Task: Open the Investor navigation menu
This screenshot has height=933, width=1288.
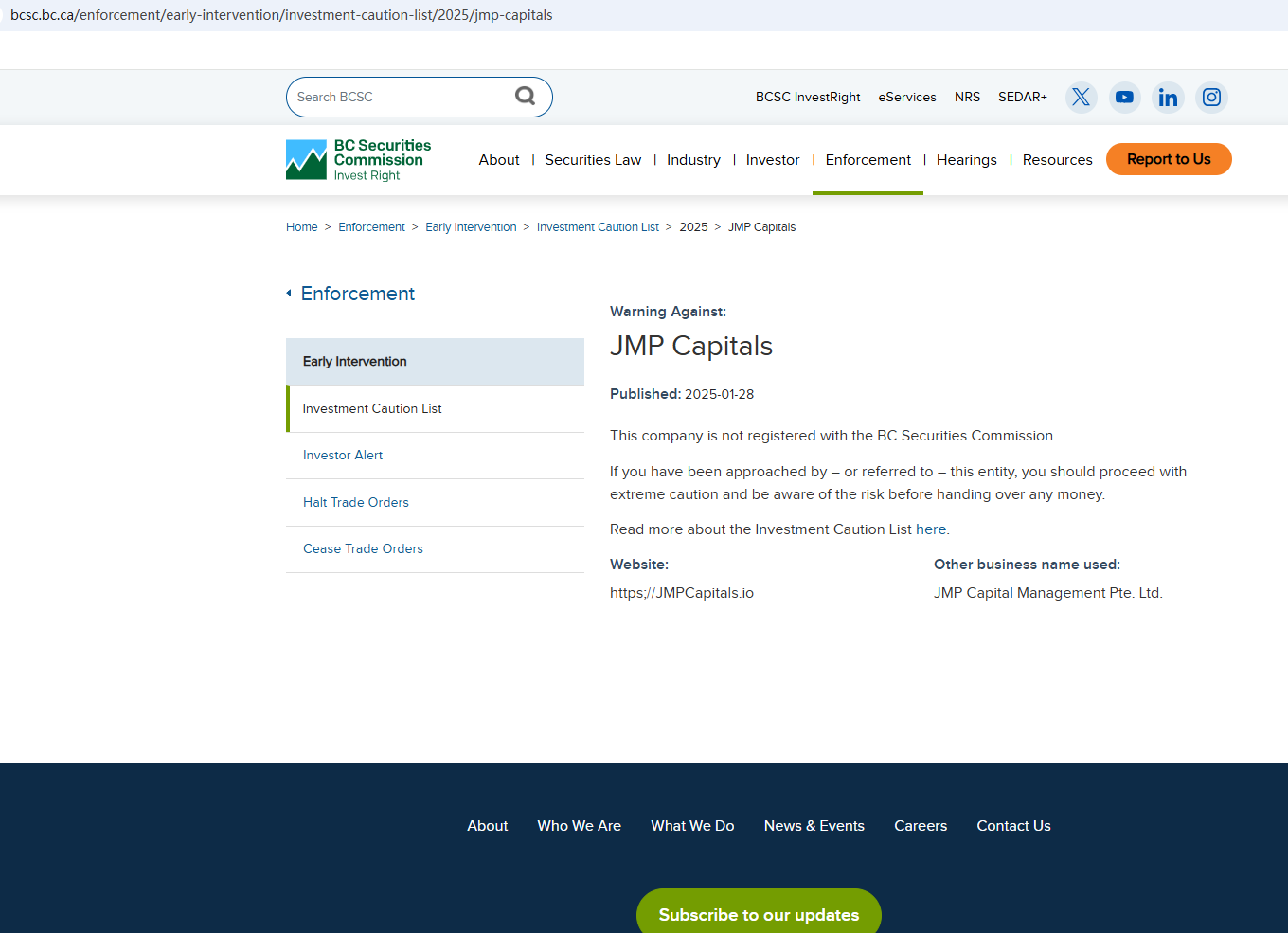Action: click(x=772, y=160)
